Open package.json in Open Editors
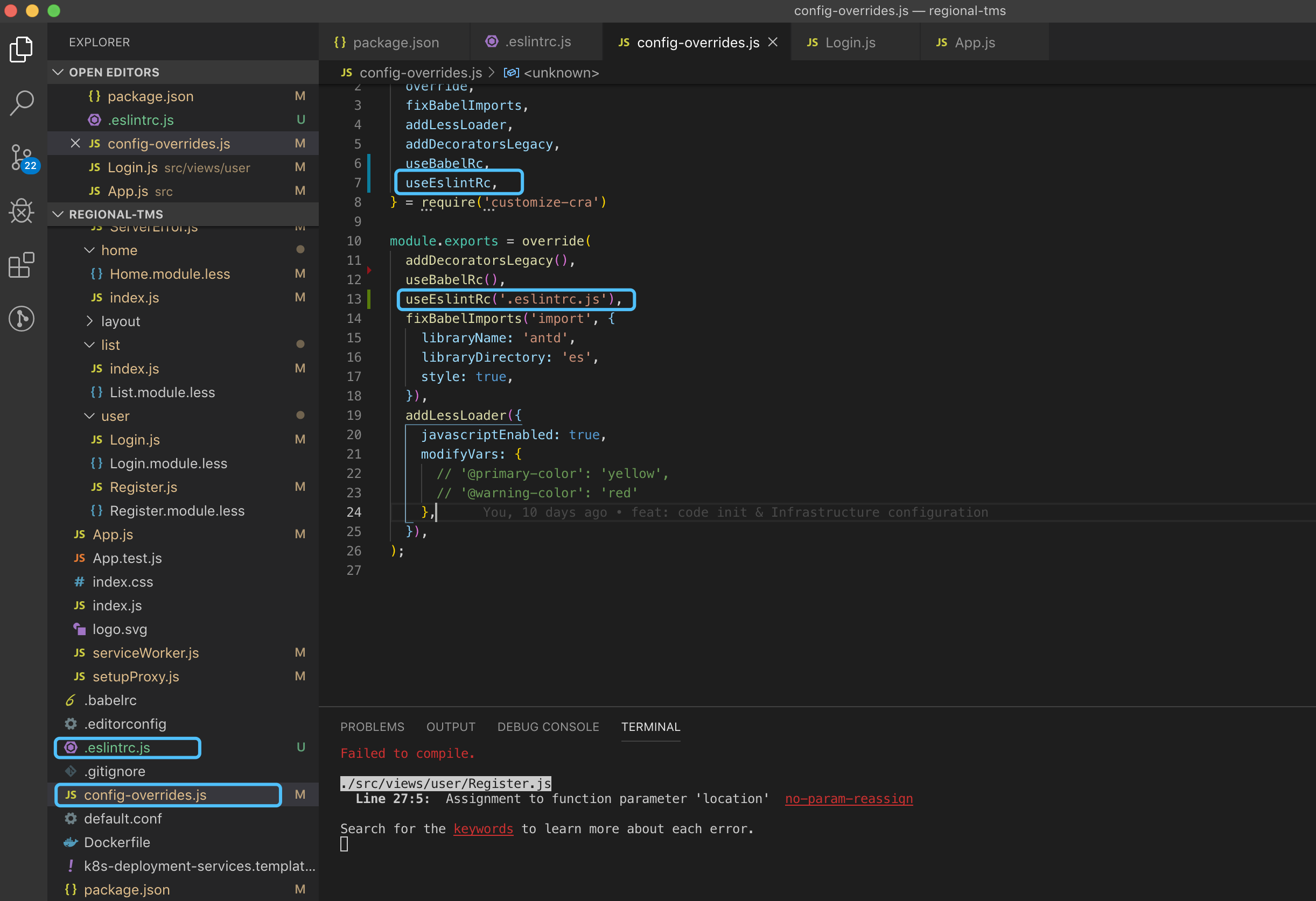 pos(183,96)
